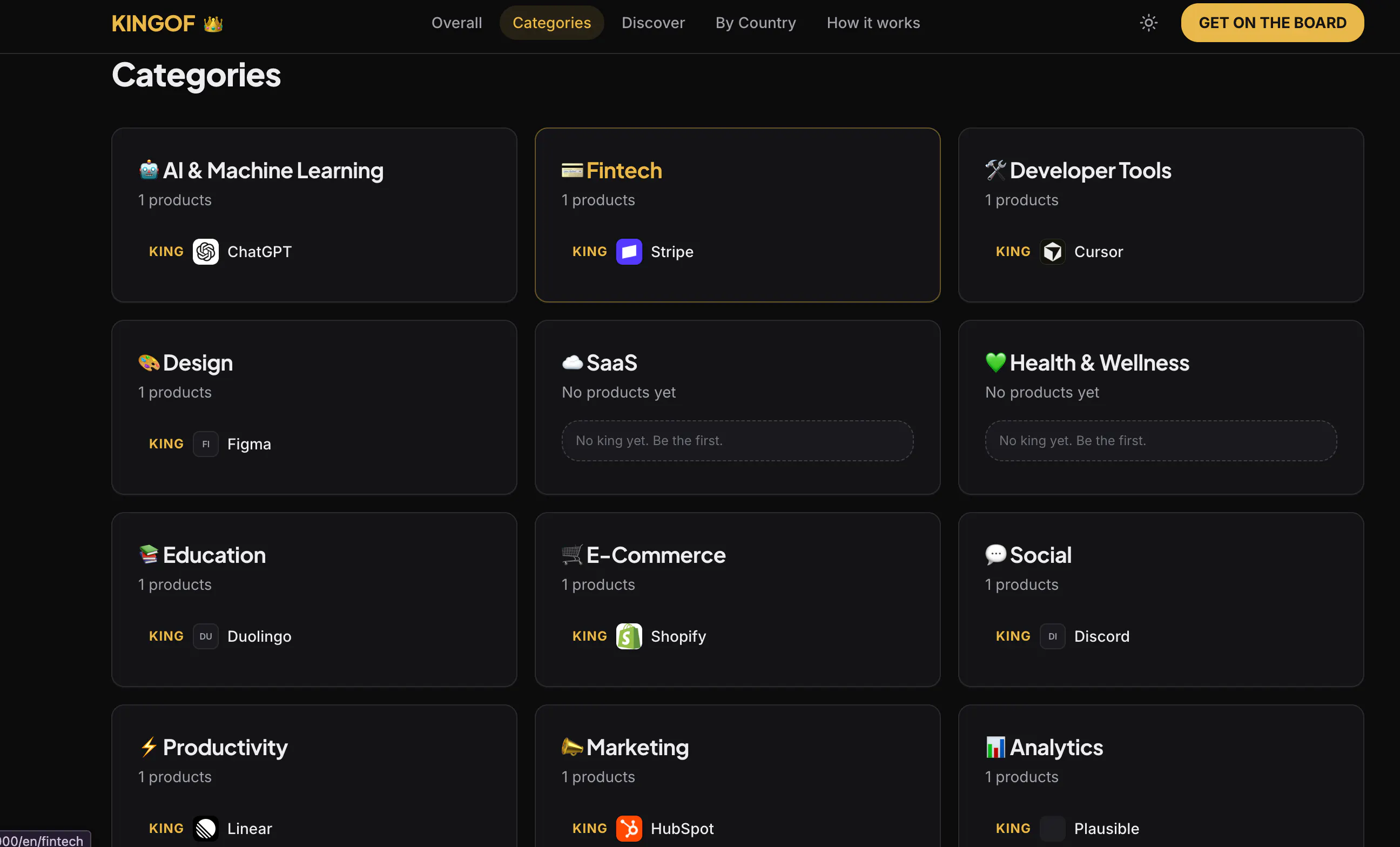This screenshot has width=1400, height=847.
Task: Open the Fintech category title
Action: [x=624, y=170]
